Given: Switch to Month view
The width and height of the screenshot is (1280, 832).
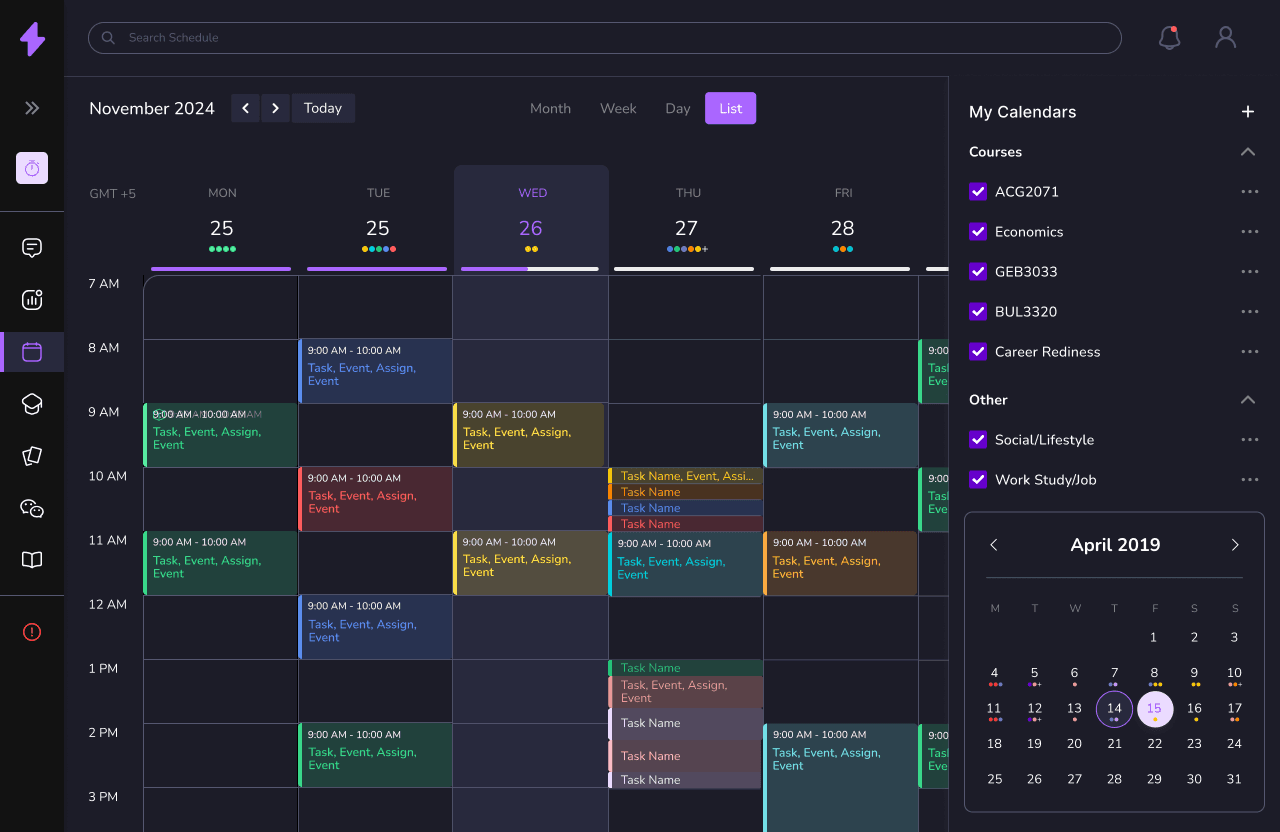Looking at the screenshot, I should [550, 108].
